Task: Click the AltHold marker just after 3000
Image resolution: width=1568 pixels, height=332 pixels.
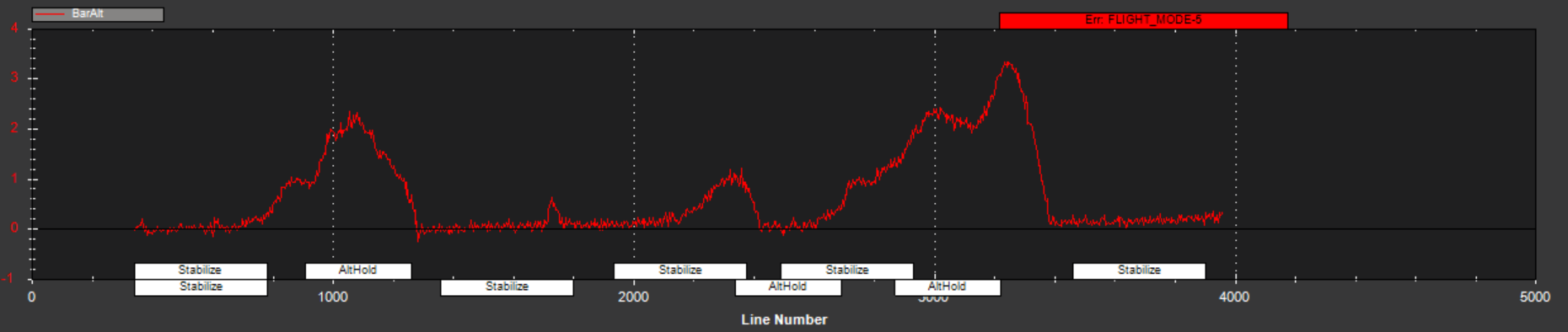Action: pyautogui.click(x=948, y=287)
